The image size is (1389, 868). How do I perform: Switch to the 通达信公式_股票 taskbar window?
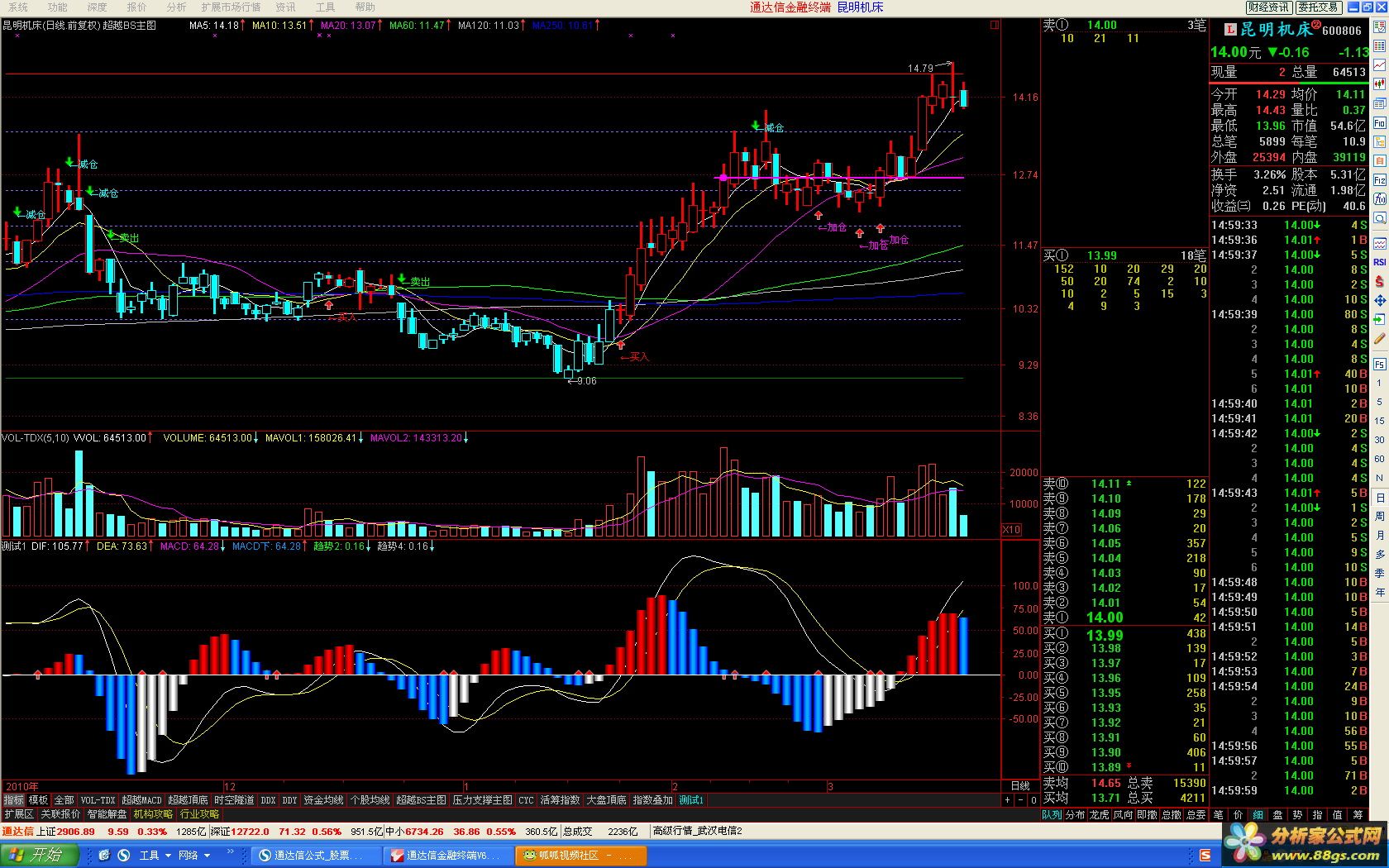(x=317, y=856)
